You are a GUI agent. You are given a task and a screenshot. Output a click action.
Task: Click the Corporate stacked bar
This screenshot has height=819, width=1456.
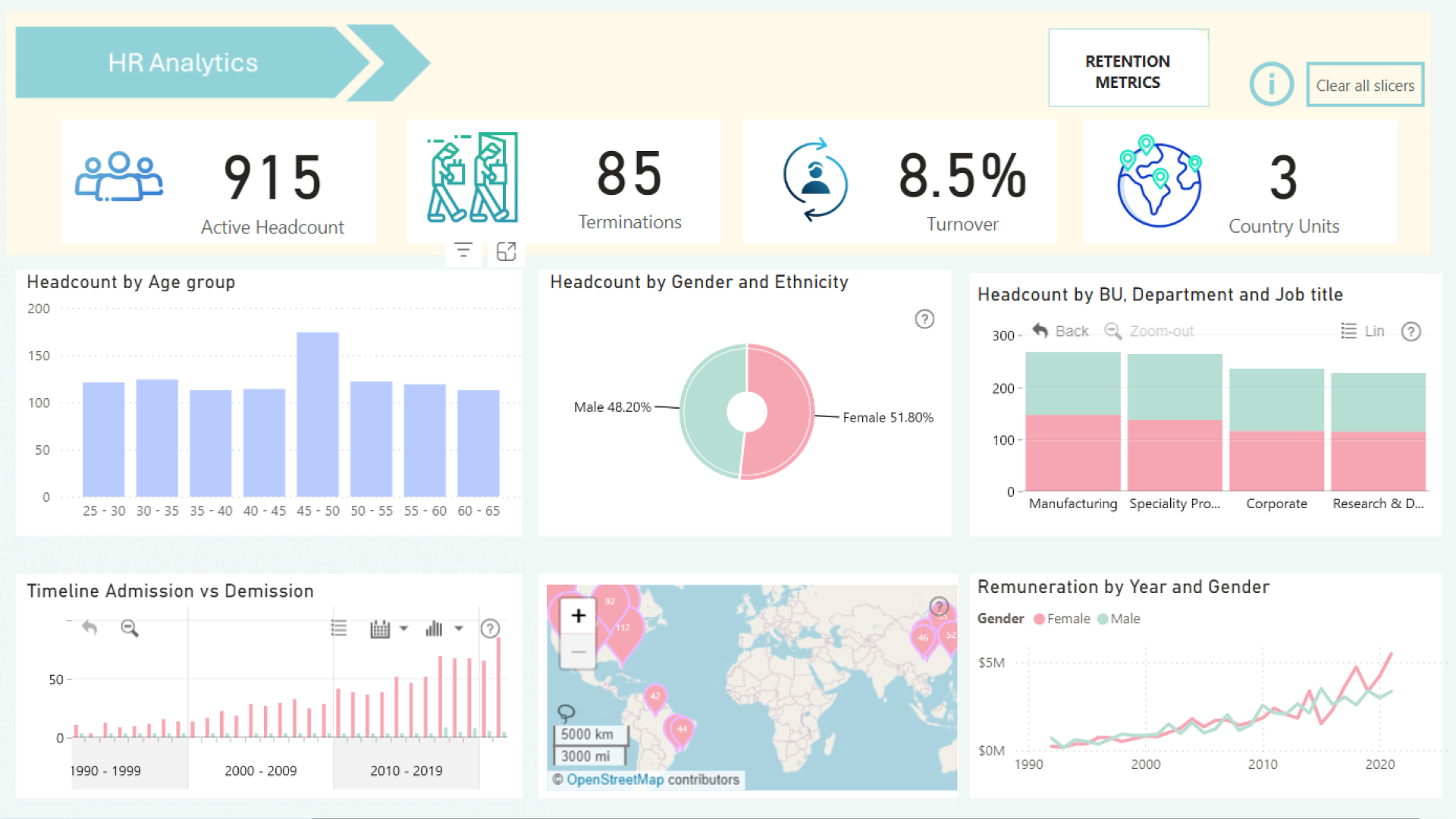[1276, 430]
